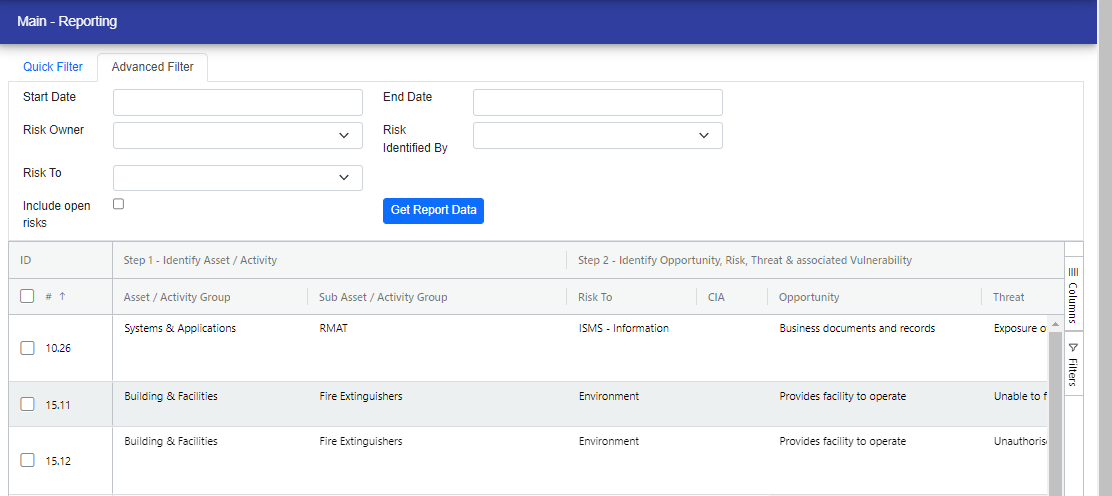Check the row 15.11 checkbox
1112x496 pixels.
point(28,405)
